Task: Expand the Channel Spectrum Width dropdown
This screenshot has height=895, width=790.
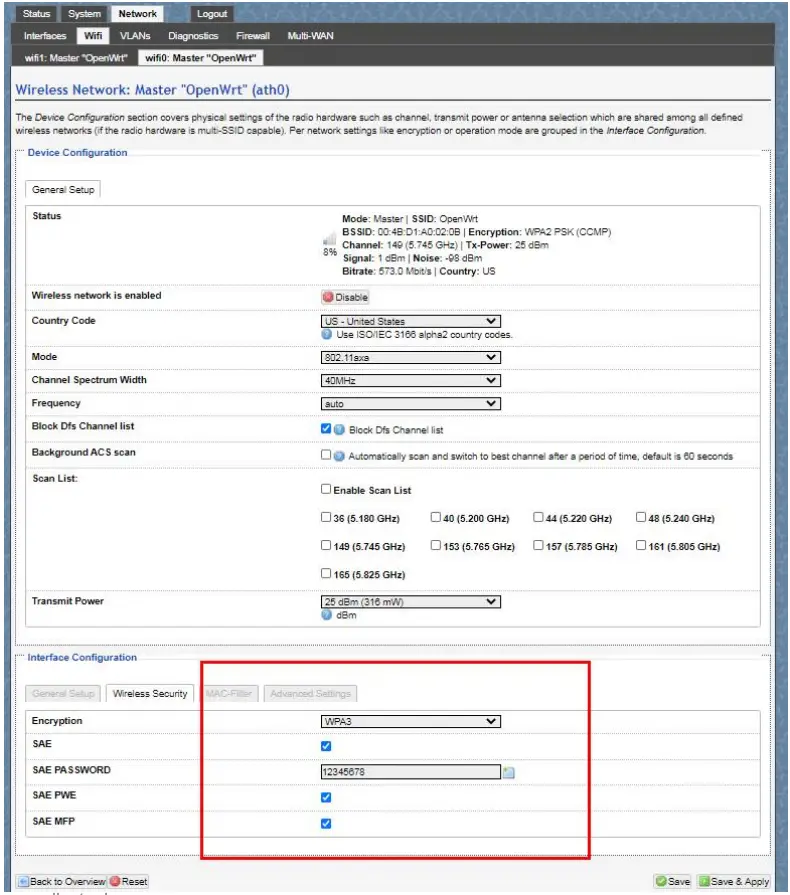Action: click(409, 380)
